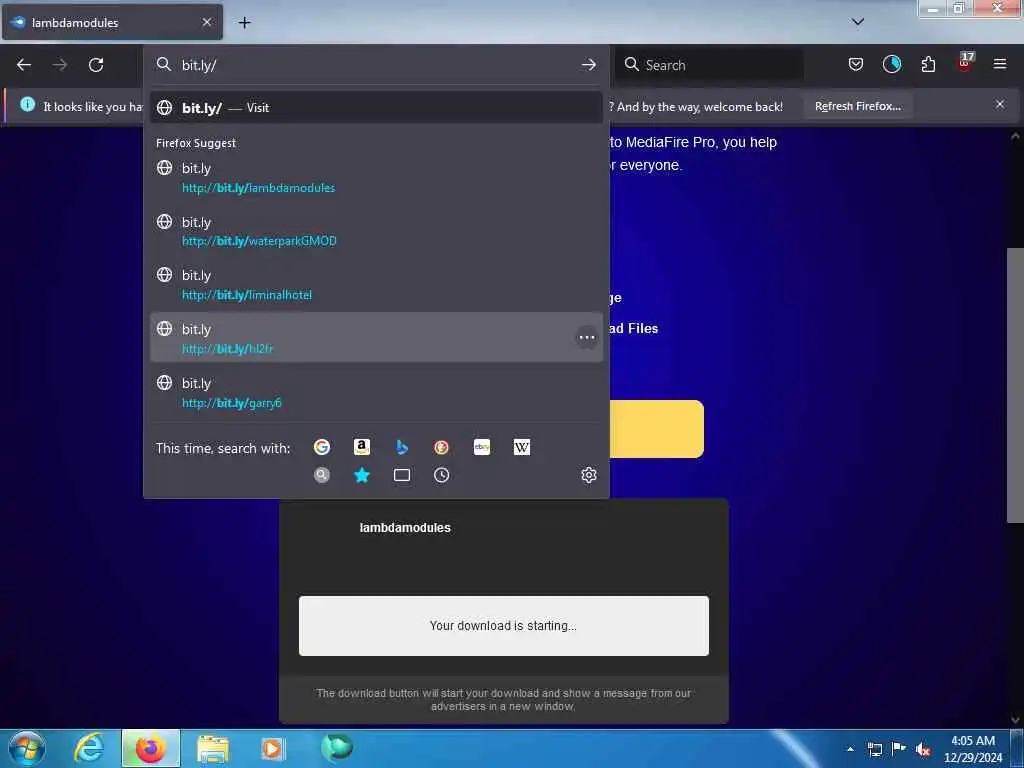Choose the bit.ly/liminalhotel suggestion
The height and width of the screenshot is (768, 1024).
click(376, 285)
